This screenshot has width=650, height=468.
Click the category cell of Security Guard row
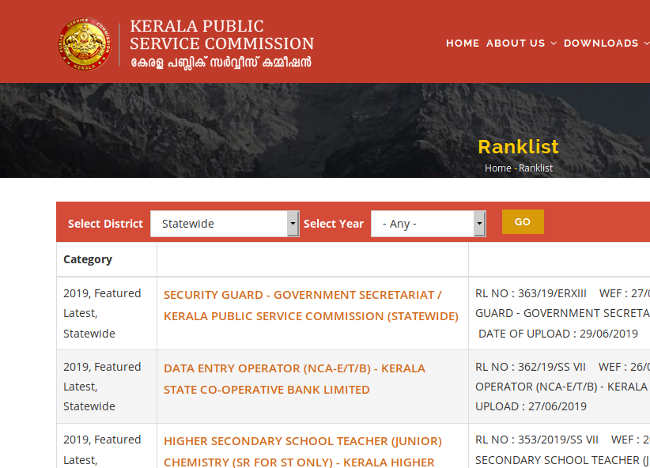point(107,313)
